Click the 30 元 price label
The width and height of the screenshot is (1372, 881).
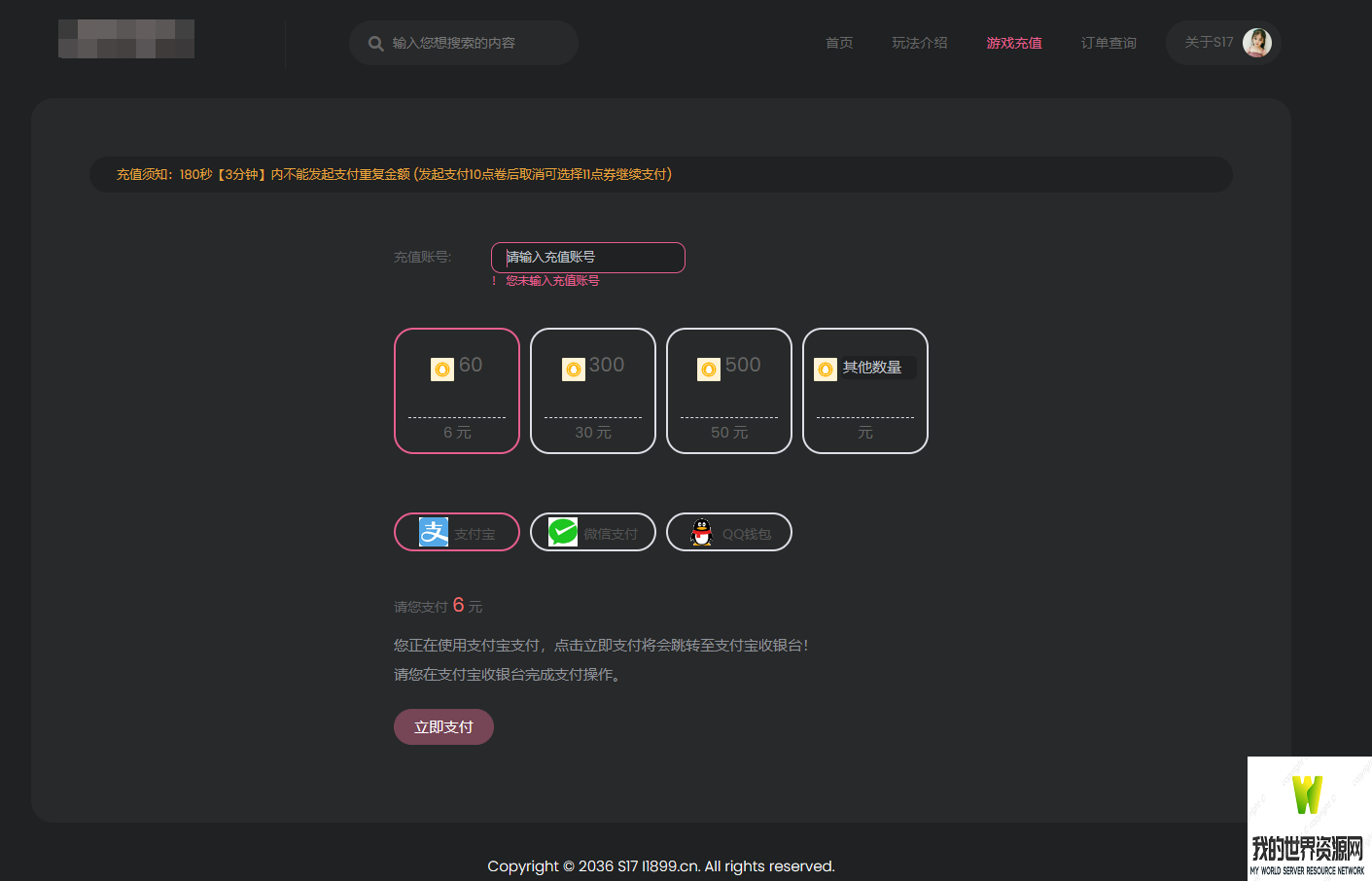click(x=593, y=433)
